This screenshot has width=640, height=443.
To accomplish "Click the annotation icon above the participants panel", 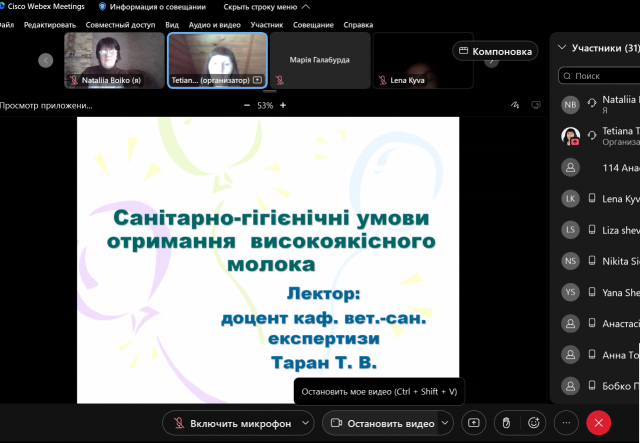I will [515, 104].
